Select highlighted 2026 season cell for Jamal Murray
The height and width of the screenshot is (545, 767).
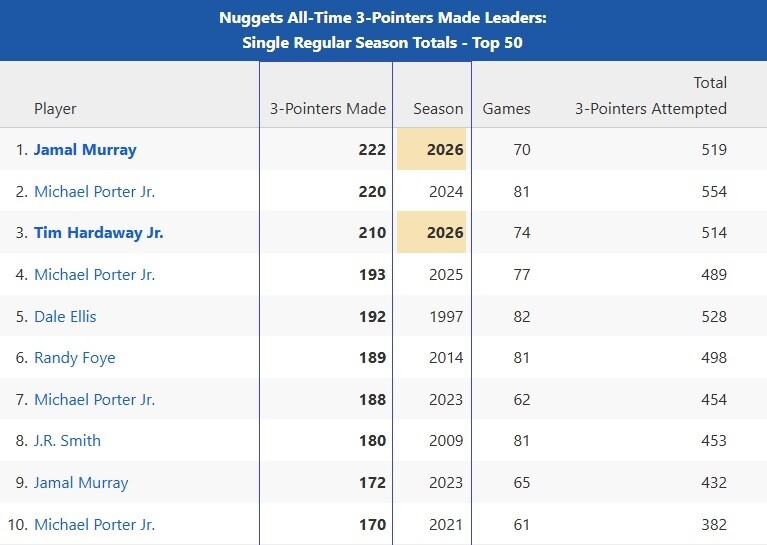tap(431, 149)
